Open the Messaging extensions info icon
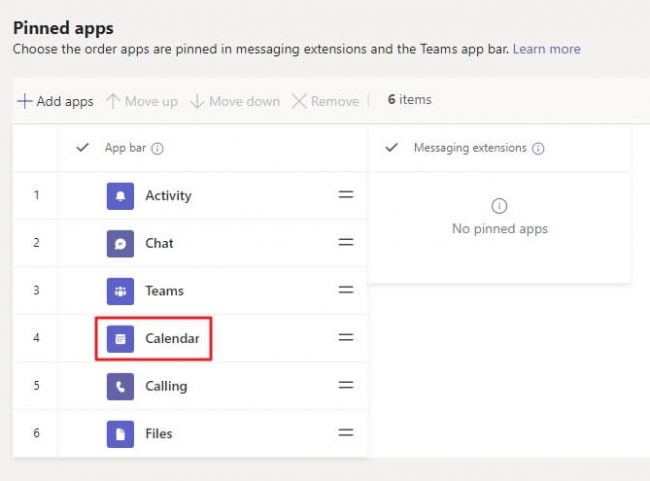Viewport: 650px width, 481px height. 538,148
